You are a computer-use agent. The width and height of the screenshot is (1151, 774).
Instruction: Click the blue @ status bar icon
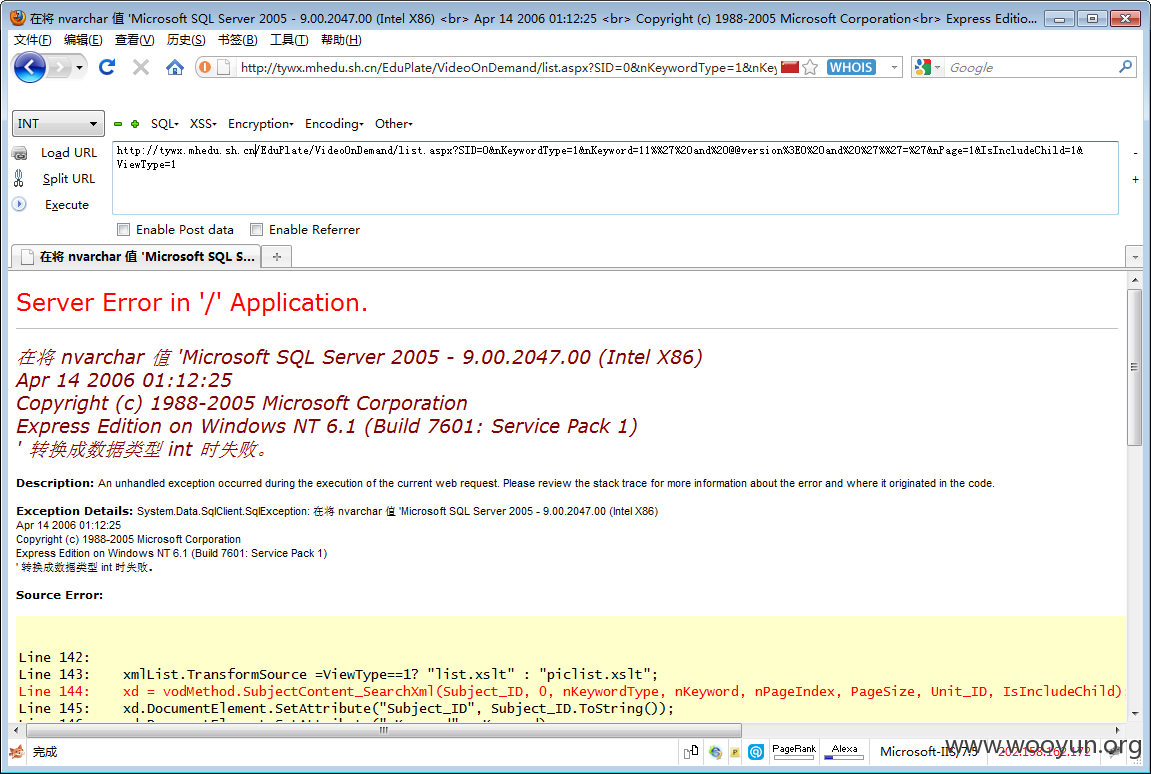click(x=756, y=752)
